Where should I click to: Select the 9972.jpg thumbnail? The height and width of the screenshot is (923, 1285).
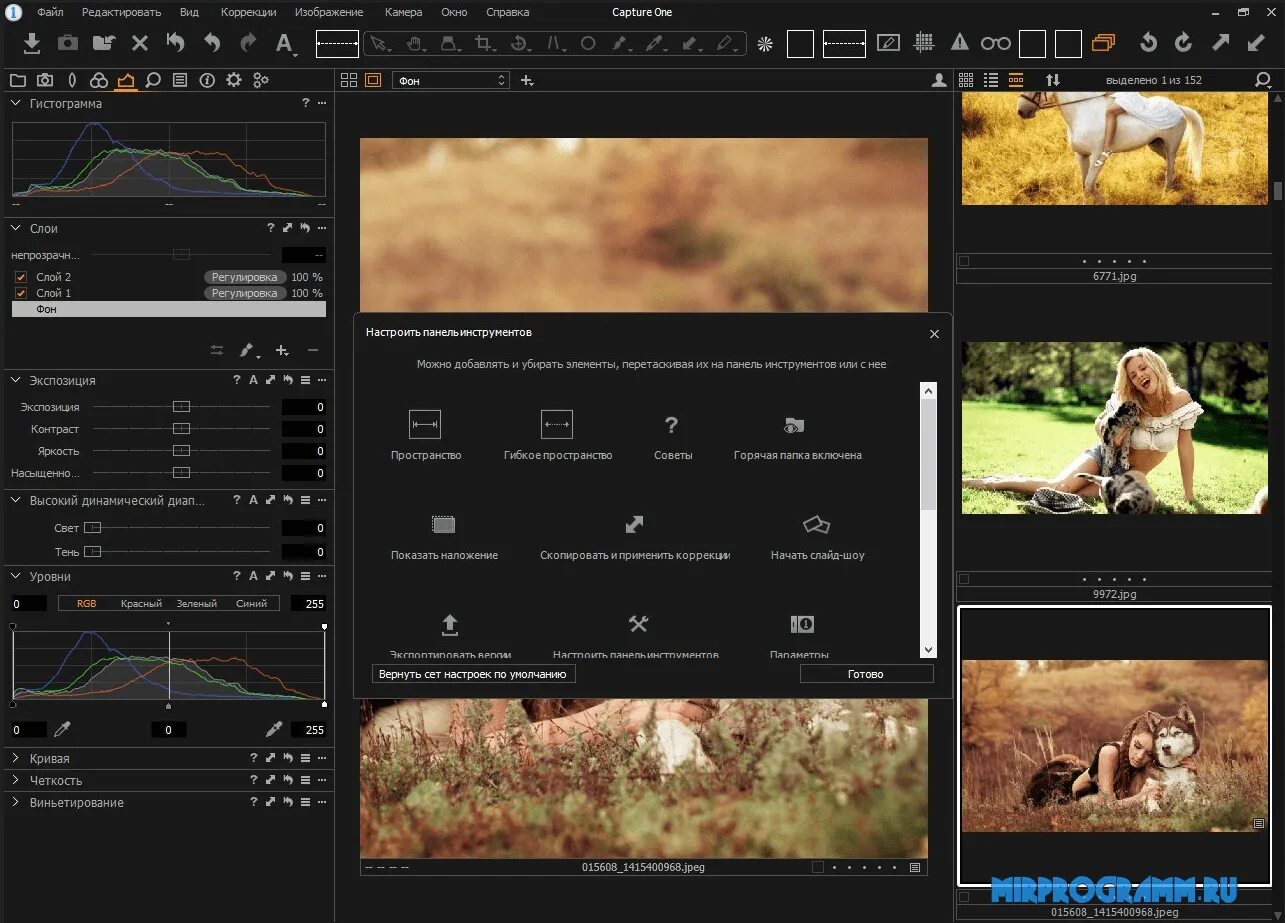[1114, 429]
